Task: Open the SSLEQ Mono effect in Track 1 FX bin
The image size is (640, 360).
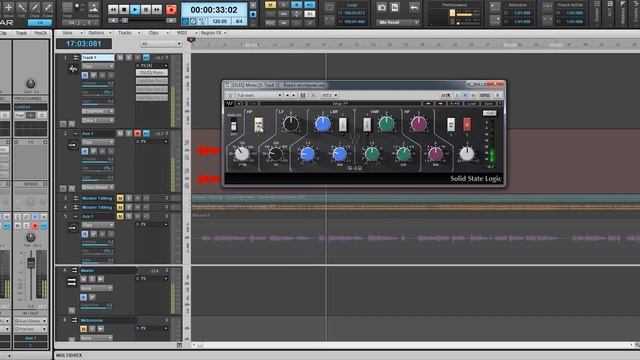Action: tap(151, 73)
